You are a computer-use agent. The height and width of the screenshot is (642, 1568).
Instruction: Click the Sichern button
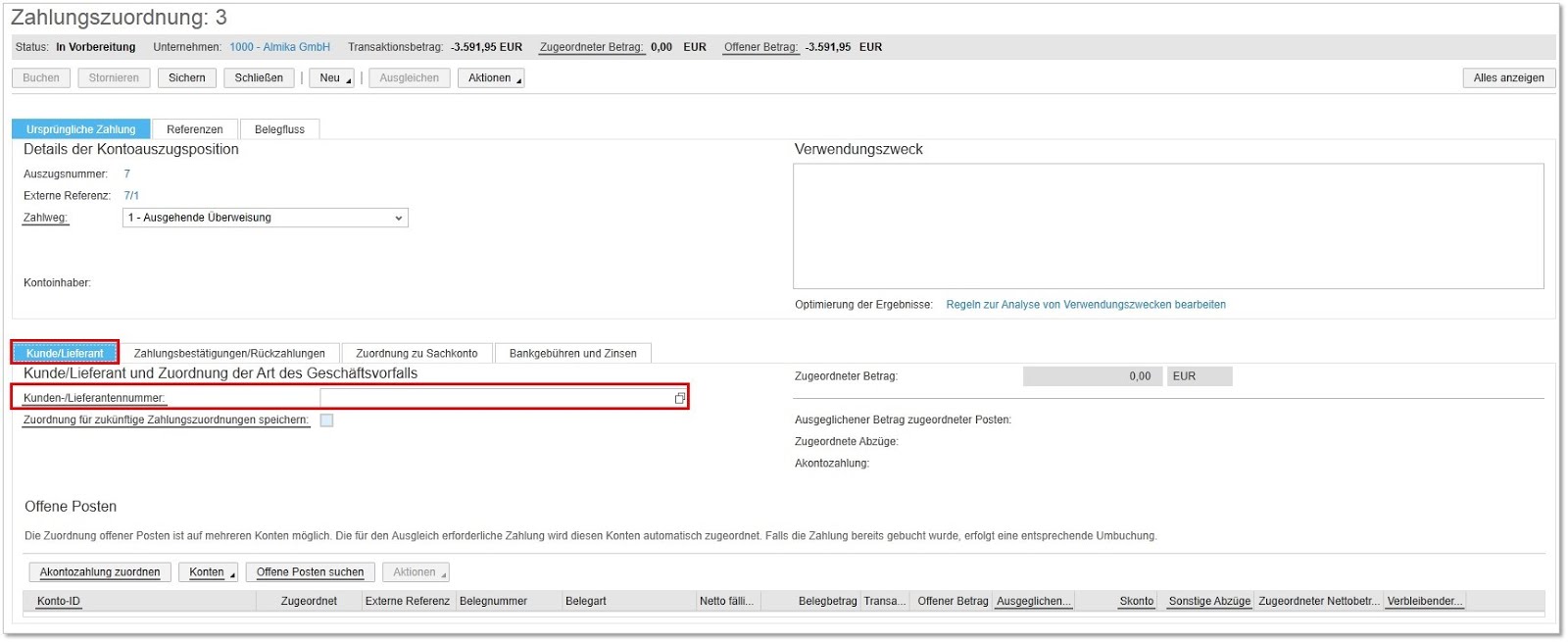coord(186,78)
